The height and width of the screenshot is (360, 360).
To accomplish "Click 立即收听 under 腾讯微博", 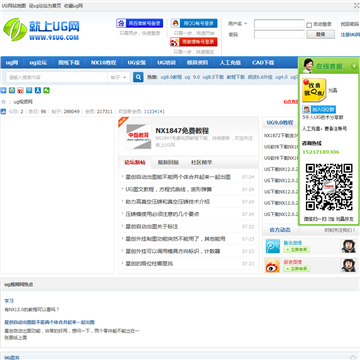I will pyautogui.click(x=297, y=249).
